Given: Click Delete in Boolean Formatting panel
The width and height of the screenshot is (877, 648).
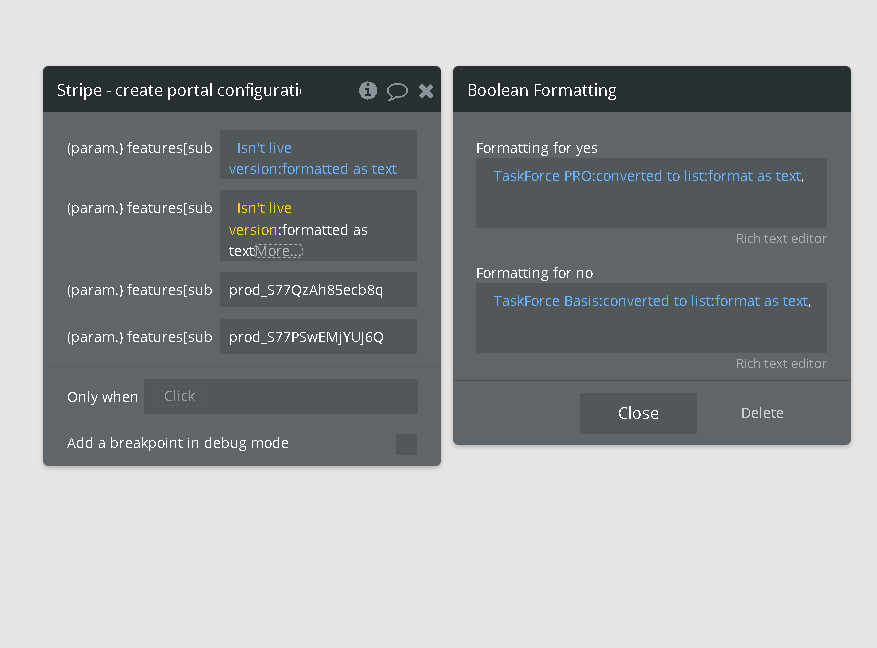Looking at the screenshot, I should tap(762, 413).
